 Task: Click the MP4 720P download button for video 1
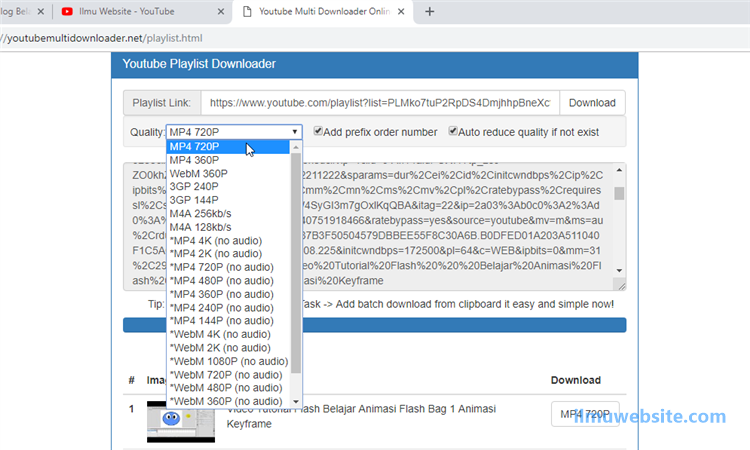(585, 414)
